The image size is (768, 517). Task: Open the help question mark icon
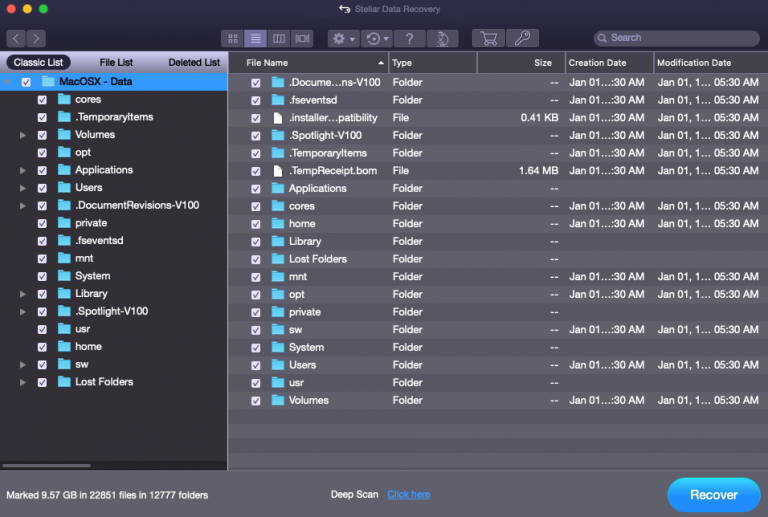tap(409, 38)
